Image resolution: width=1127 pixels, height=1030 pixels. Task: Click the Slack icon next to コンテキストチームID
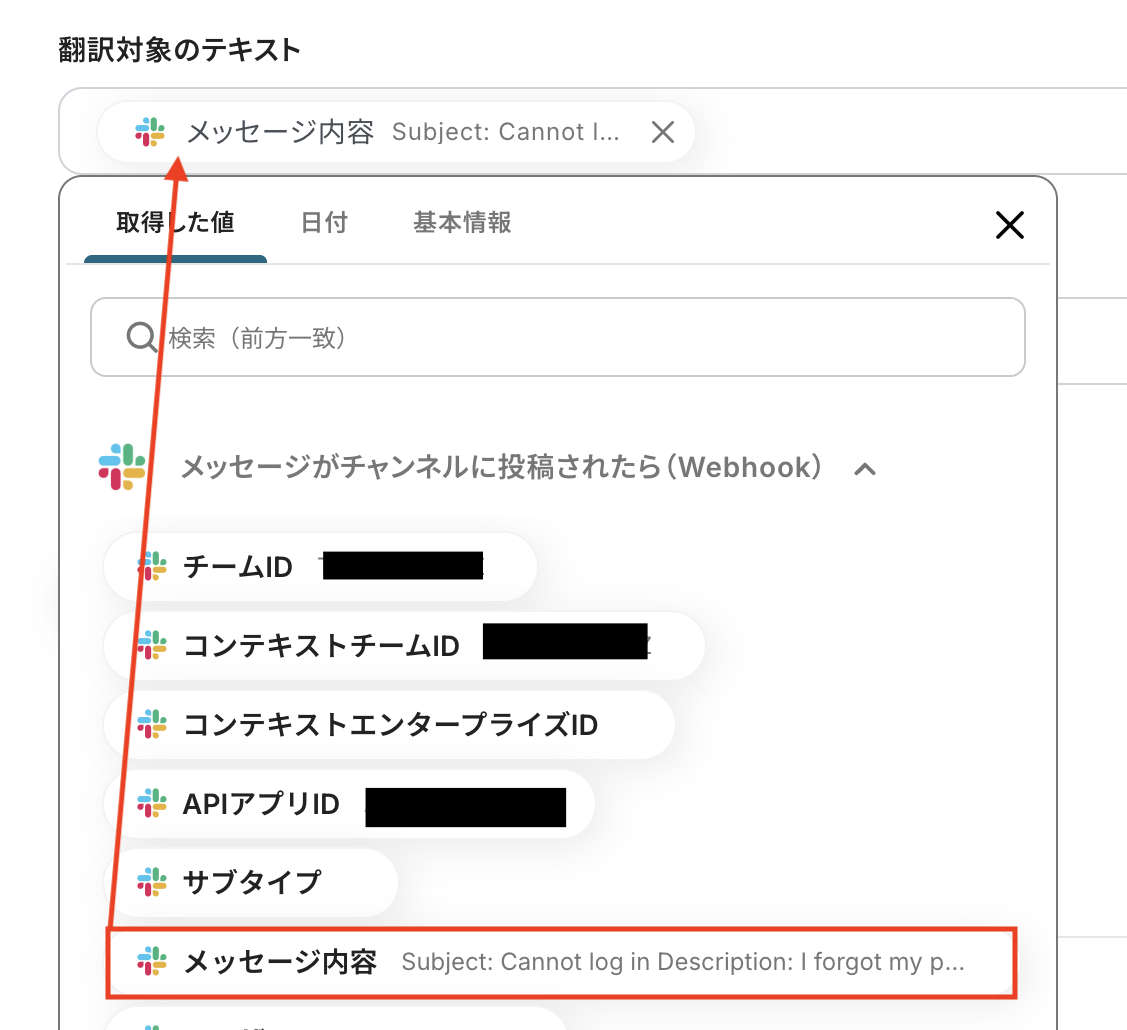[150, 645]
